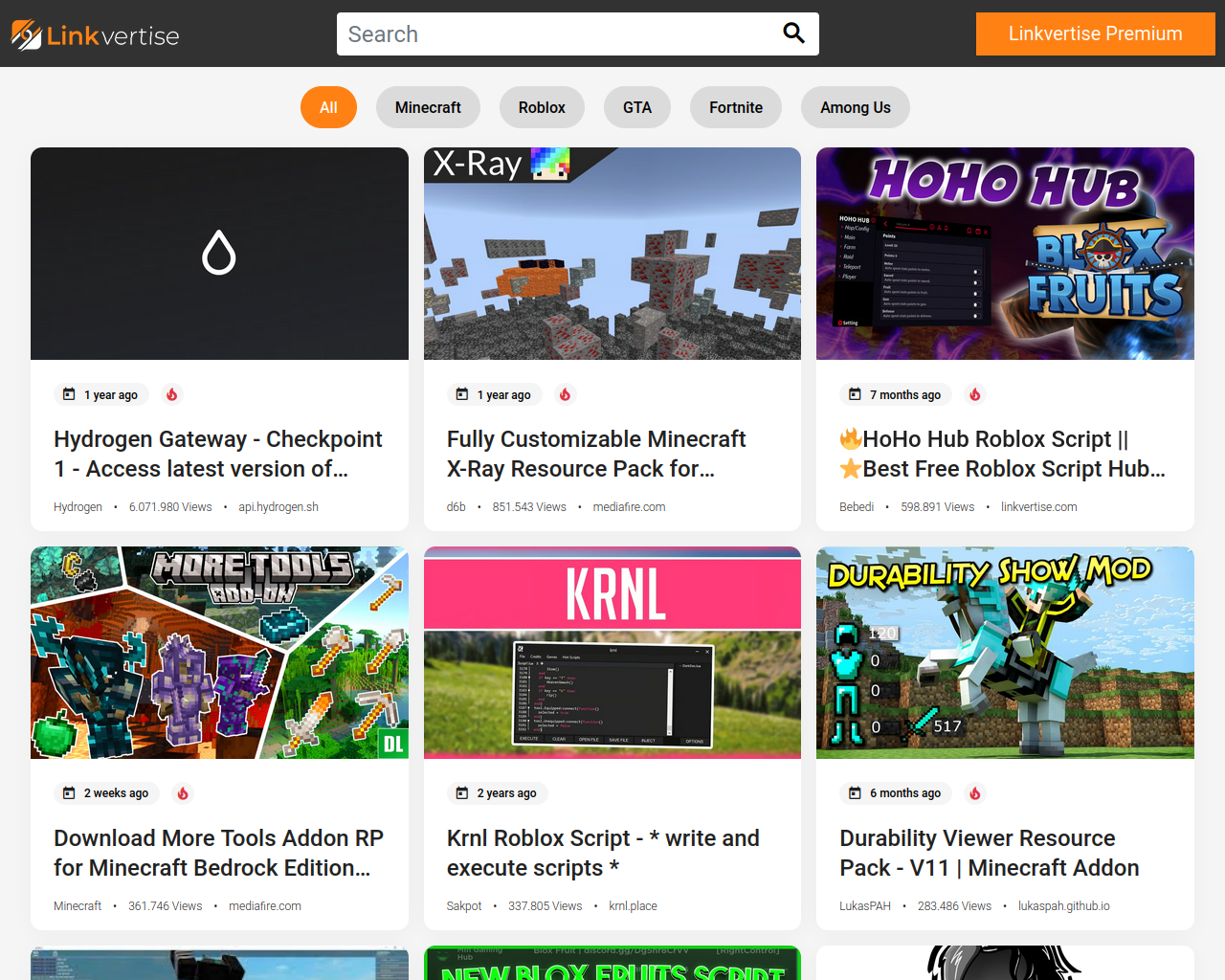Click the search magnifier icon
The image size is (1225, 980).
pos(793,33)
